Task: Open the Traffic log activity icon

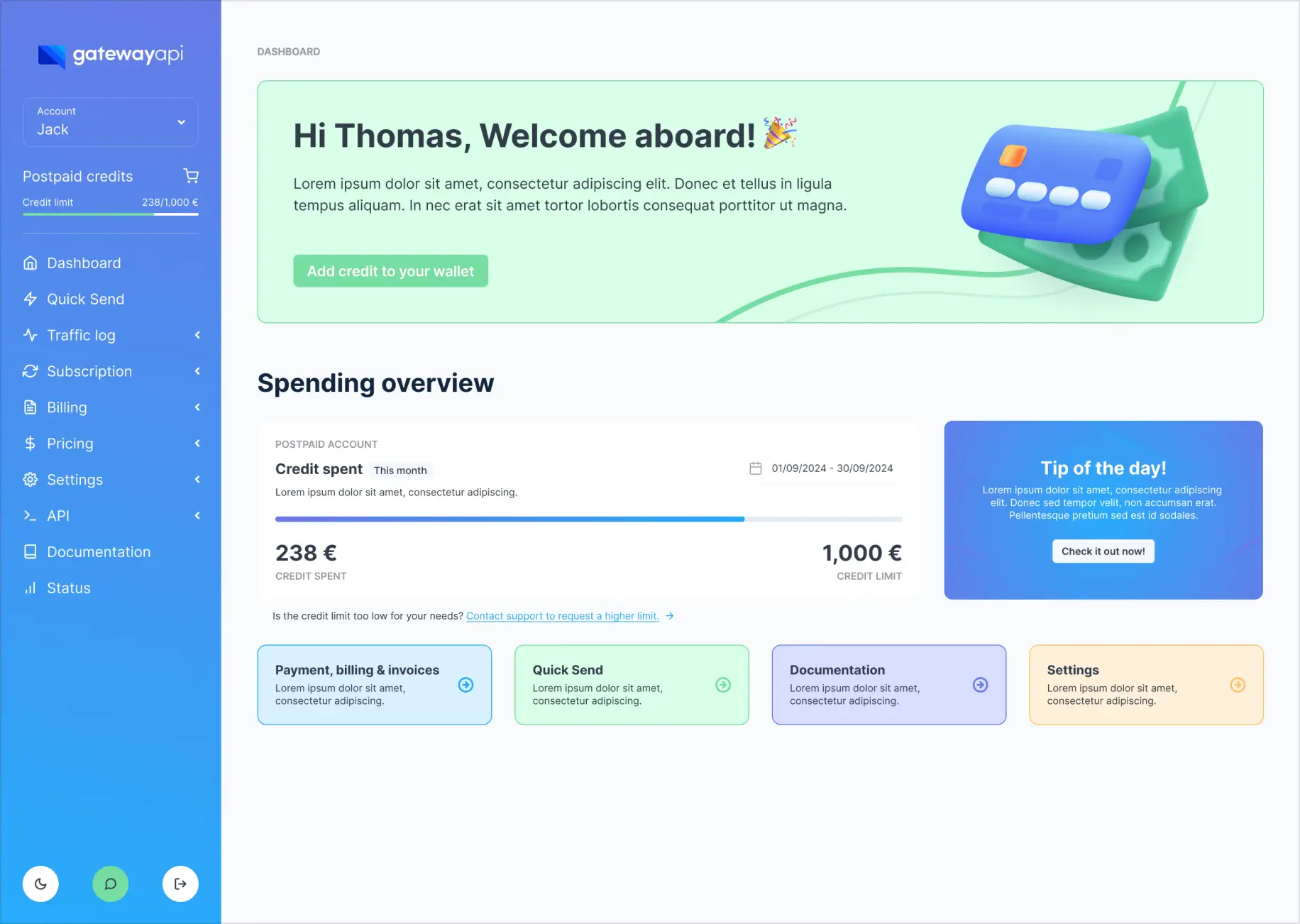Action: click(30, 335)
